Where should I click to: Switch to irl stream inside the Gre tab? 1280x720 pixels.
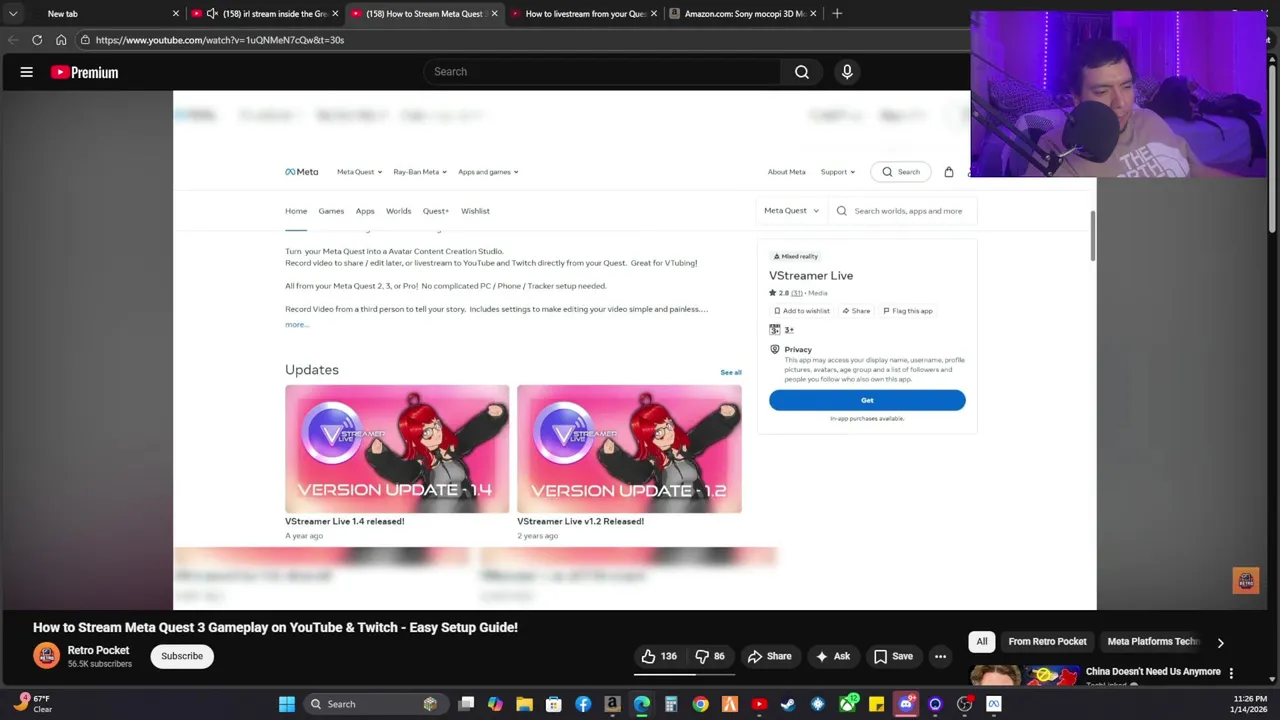[x=265, y=14]
